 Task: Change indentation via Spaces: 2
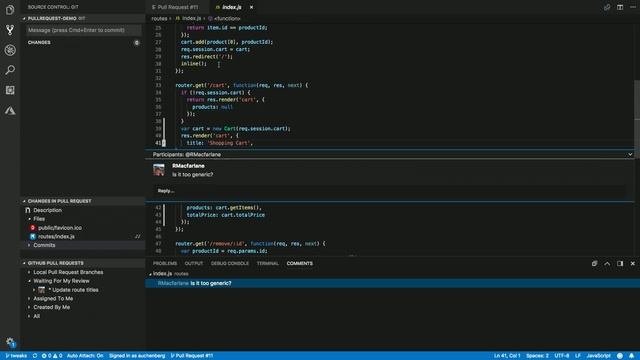(x=537, y=356)
